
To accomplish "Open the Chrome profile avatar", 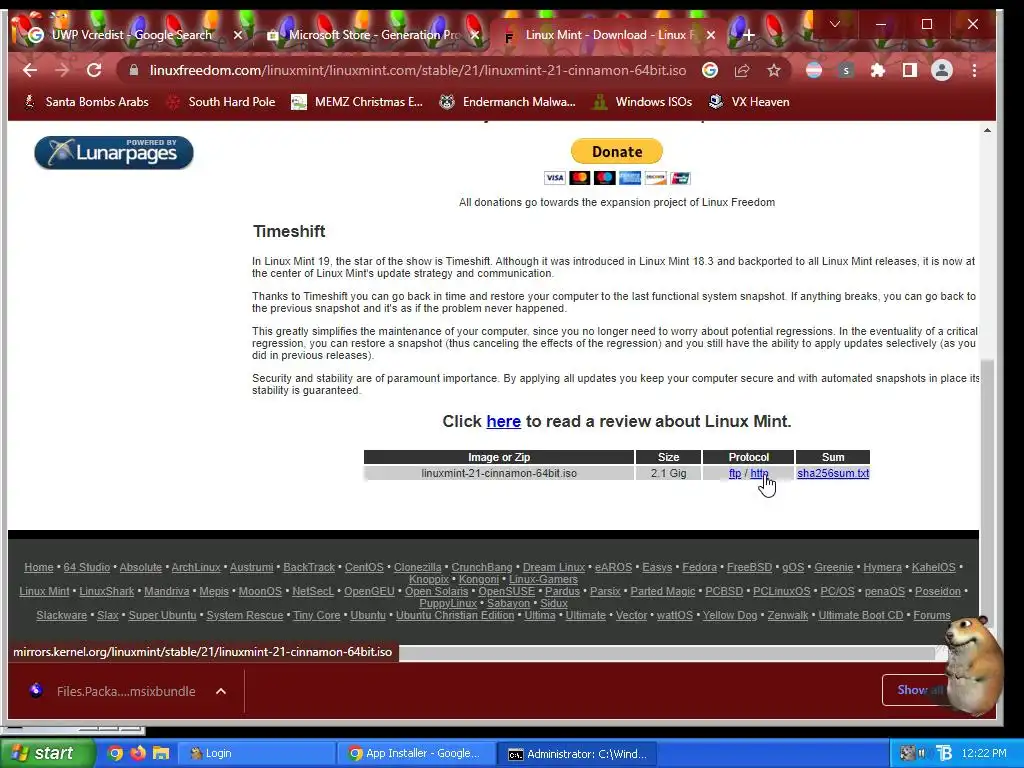I will coord(942,71).
